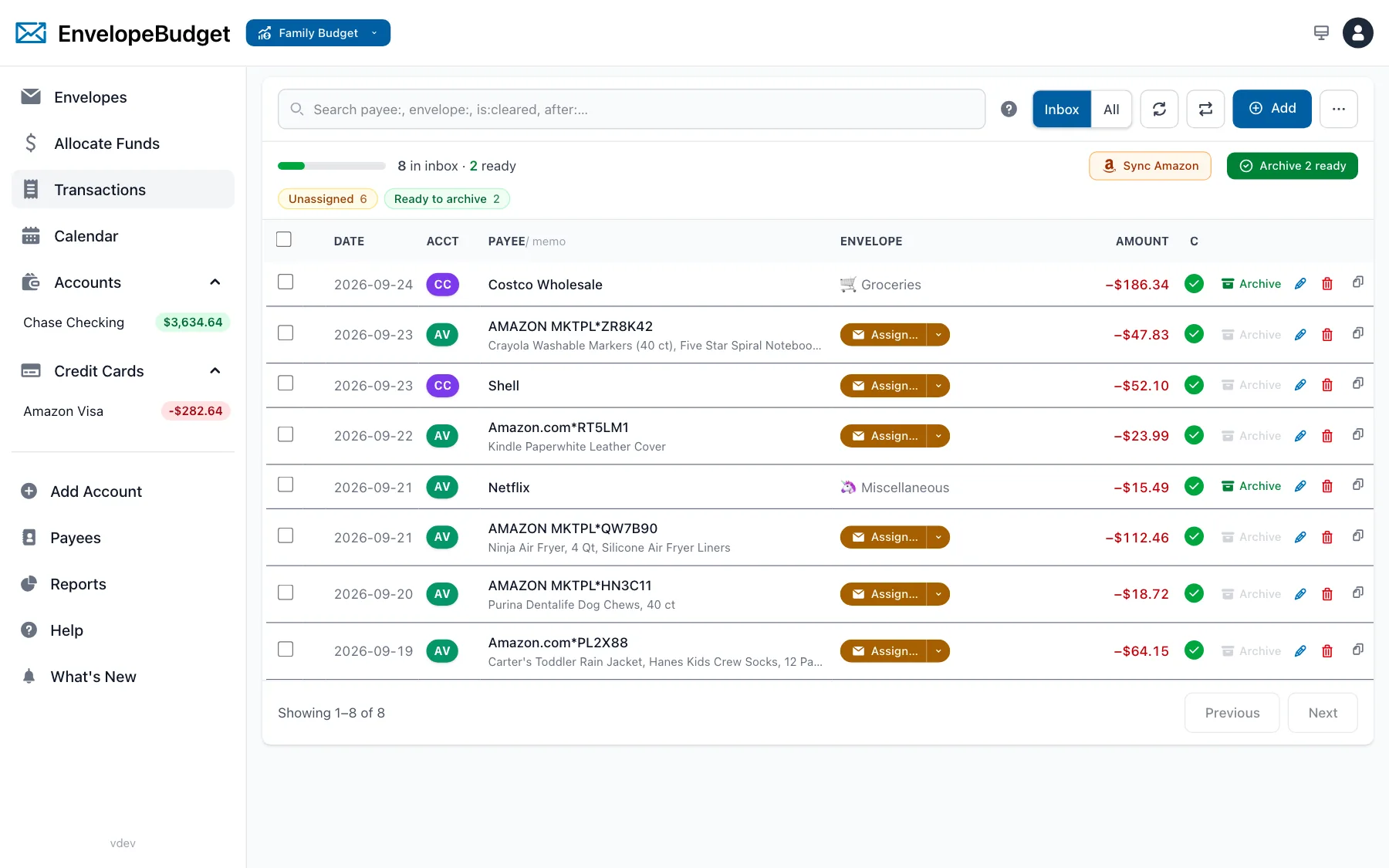
Task: Delete the Costco Wholesale transaction
Action: 1327,284
